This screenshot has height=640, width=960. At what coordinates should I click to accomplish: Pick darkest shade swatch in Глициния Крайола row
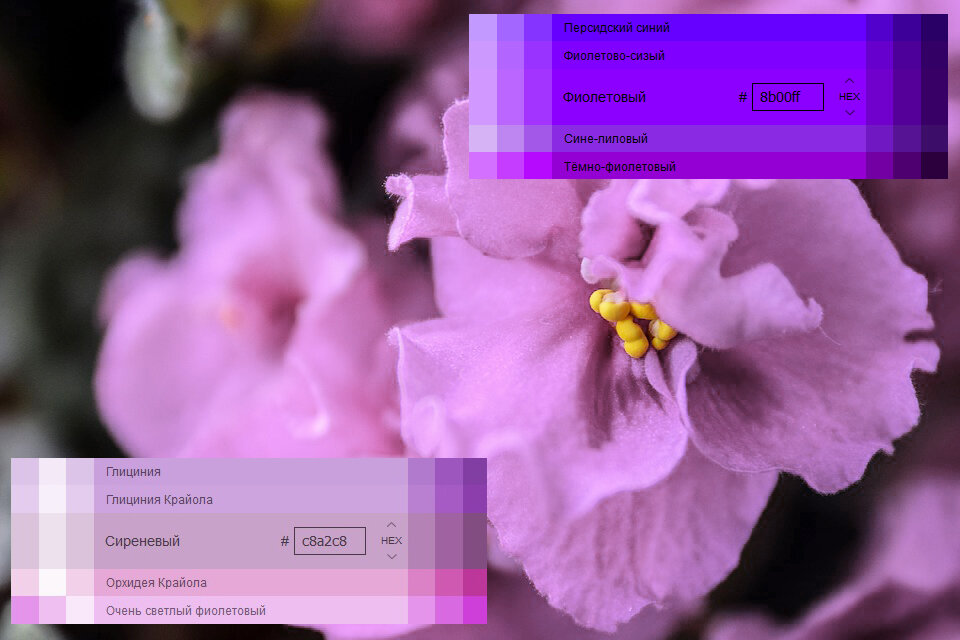[474, 500]
